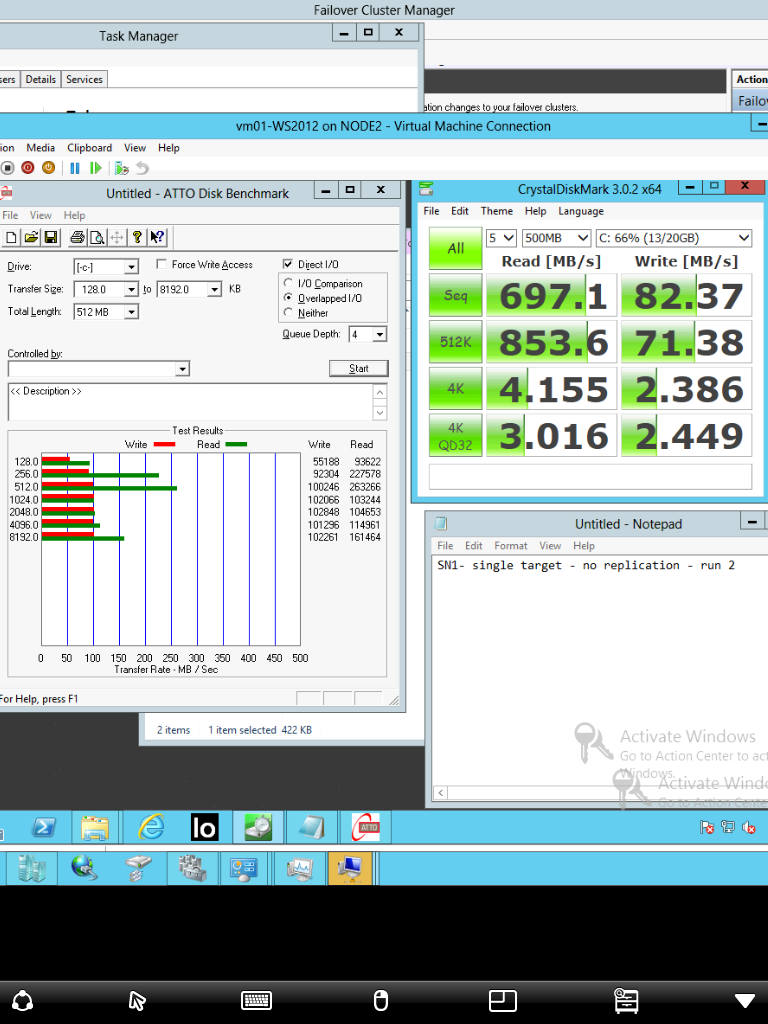Click the Save floppy icon in ATTO toolbar

coord(51,237)
